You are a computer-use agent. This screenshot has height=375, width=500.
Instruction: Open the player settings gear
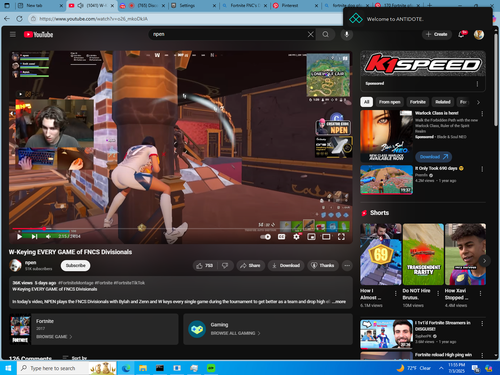296,237
